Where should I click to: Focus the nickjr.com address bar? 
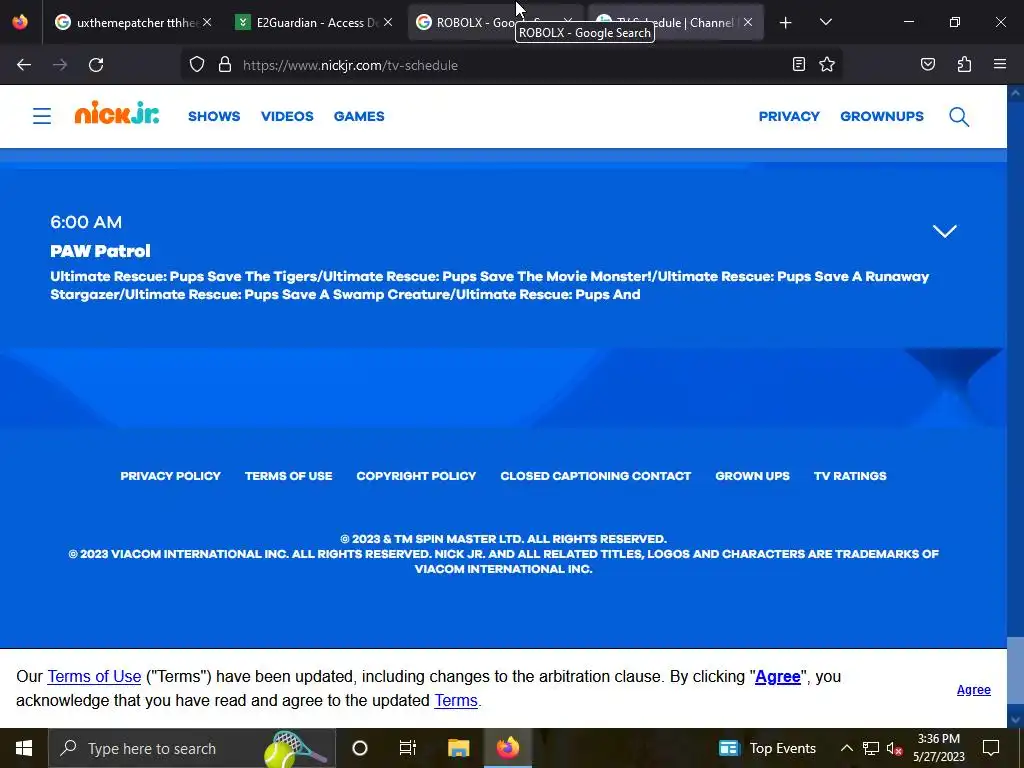509,65
